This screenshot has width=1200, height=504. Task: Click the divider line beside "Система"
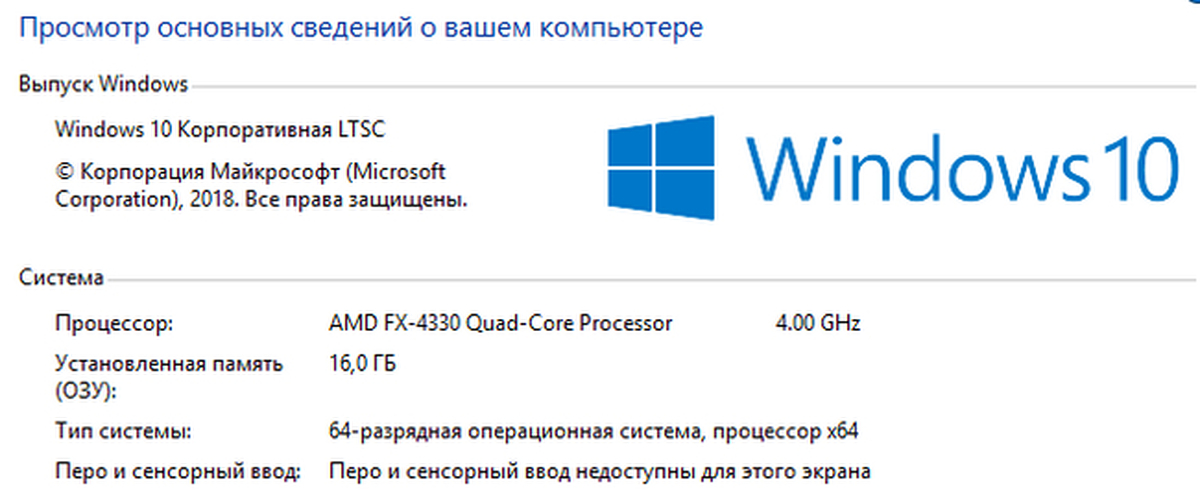pyautogui.click(x=650, y=279)
